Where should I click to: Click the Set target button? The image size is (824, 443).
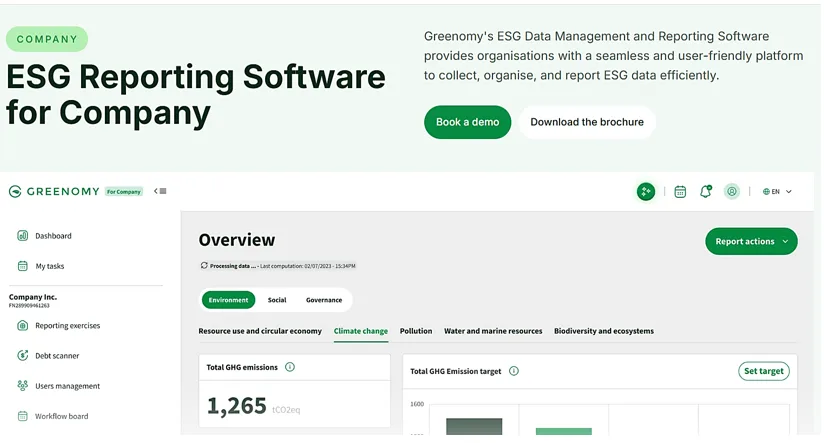click(764, 371)
